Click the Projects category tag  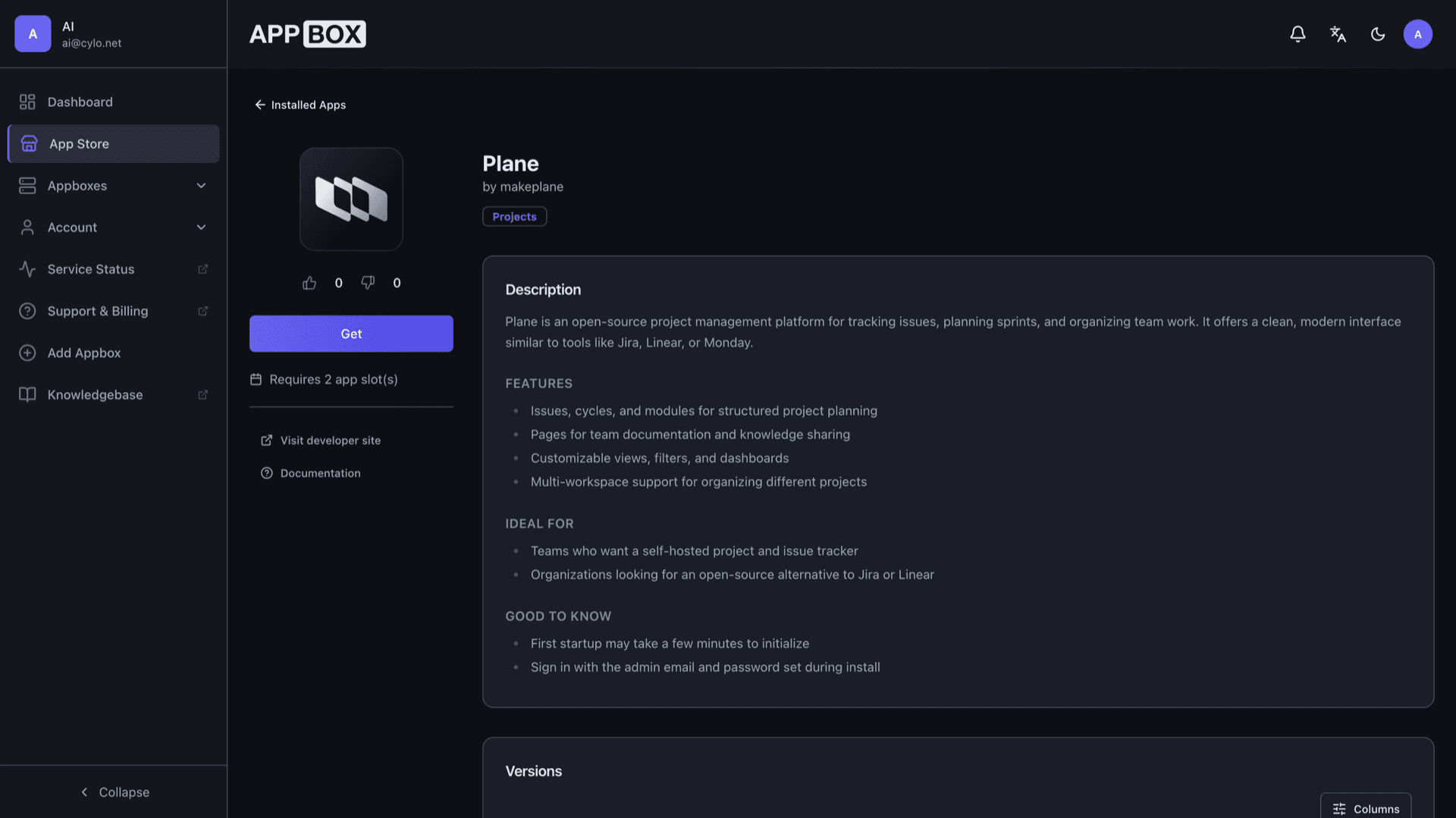click(514, 217)
